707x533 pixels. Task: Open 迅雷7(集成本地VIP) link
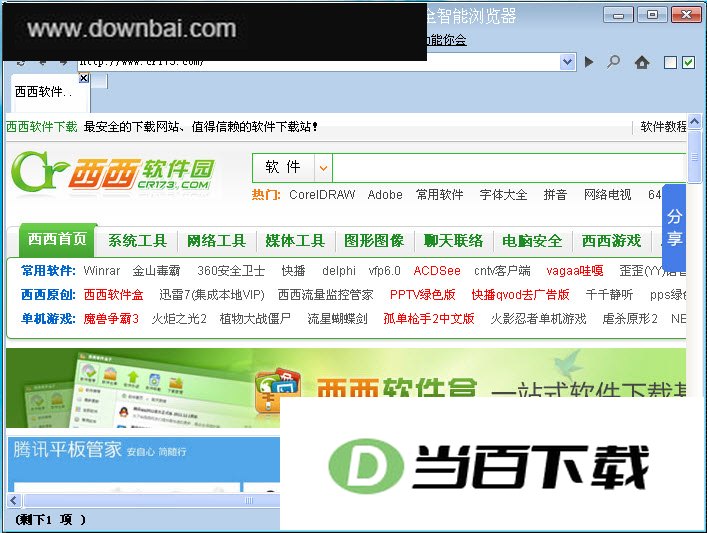click(212, 295)
